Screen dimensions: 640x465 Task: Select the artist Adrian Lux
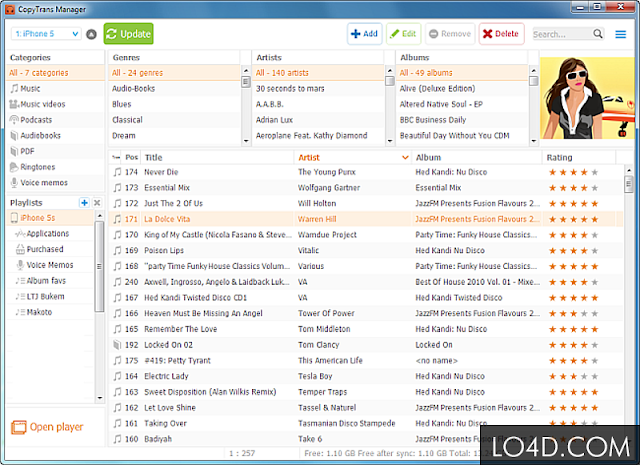318,120
